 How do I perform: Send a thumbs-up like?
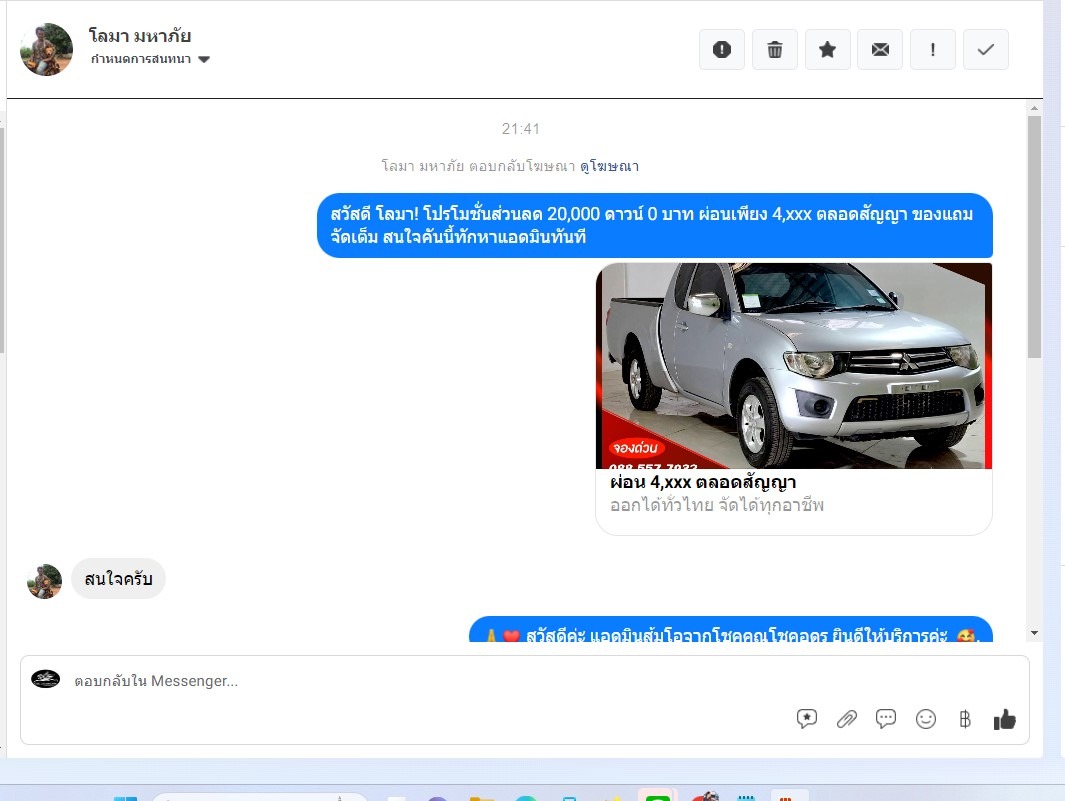click(1005, 718)
